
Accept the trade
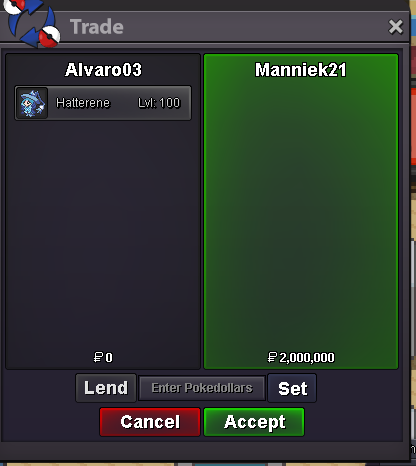pos(254,422)
